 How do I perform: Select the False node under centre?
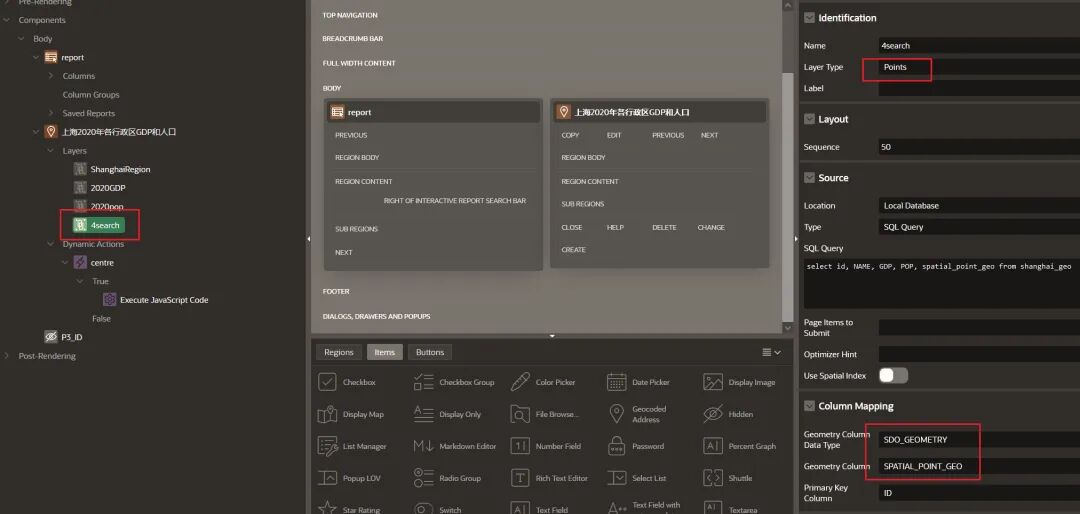101,318
